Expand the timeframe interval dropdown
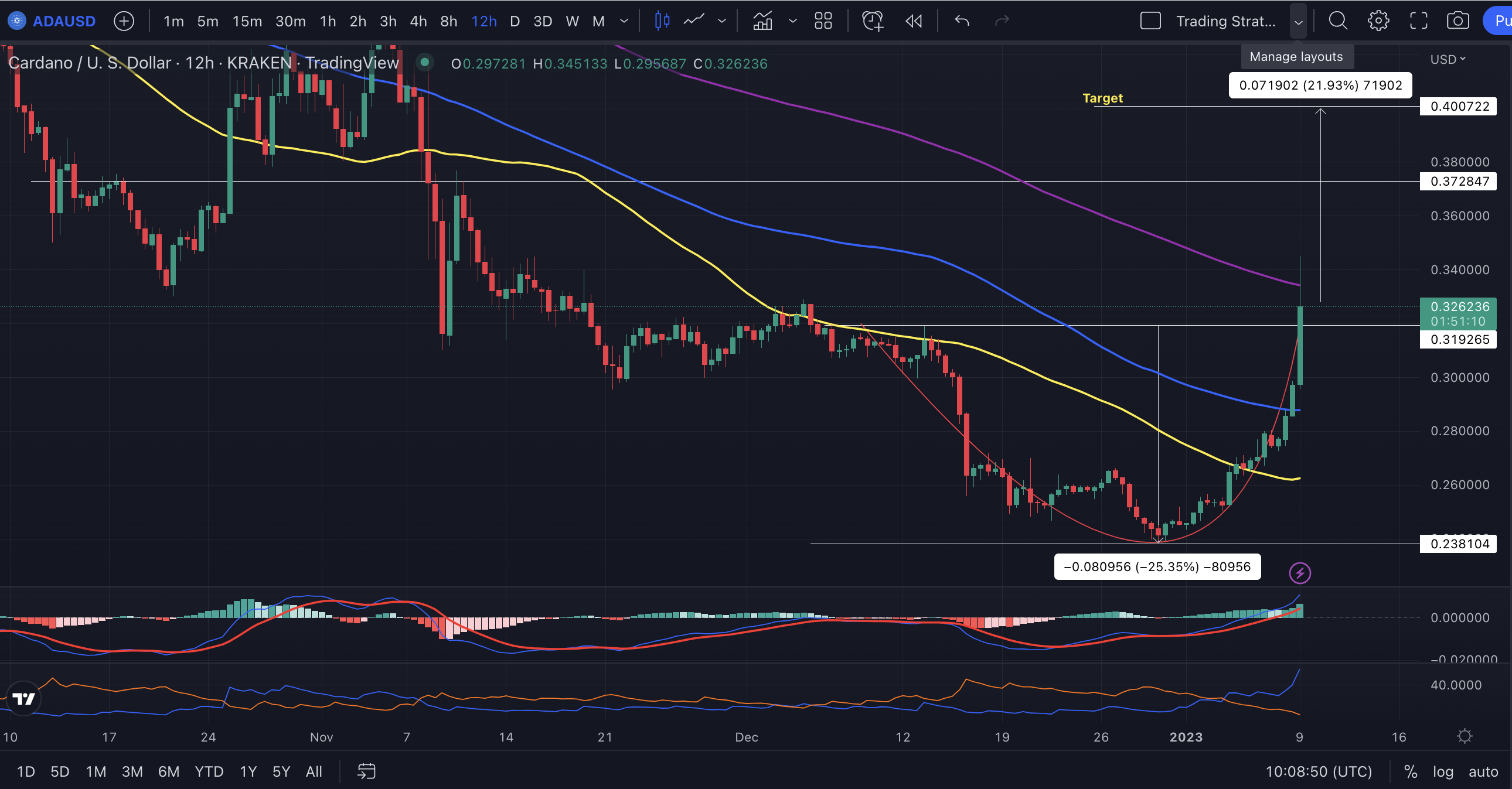Viewport: 1512px width, 789px height. (x=624, y=21)
